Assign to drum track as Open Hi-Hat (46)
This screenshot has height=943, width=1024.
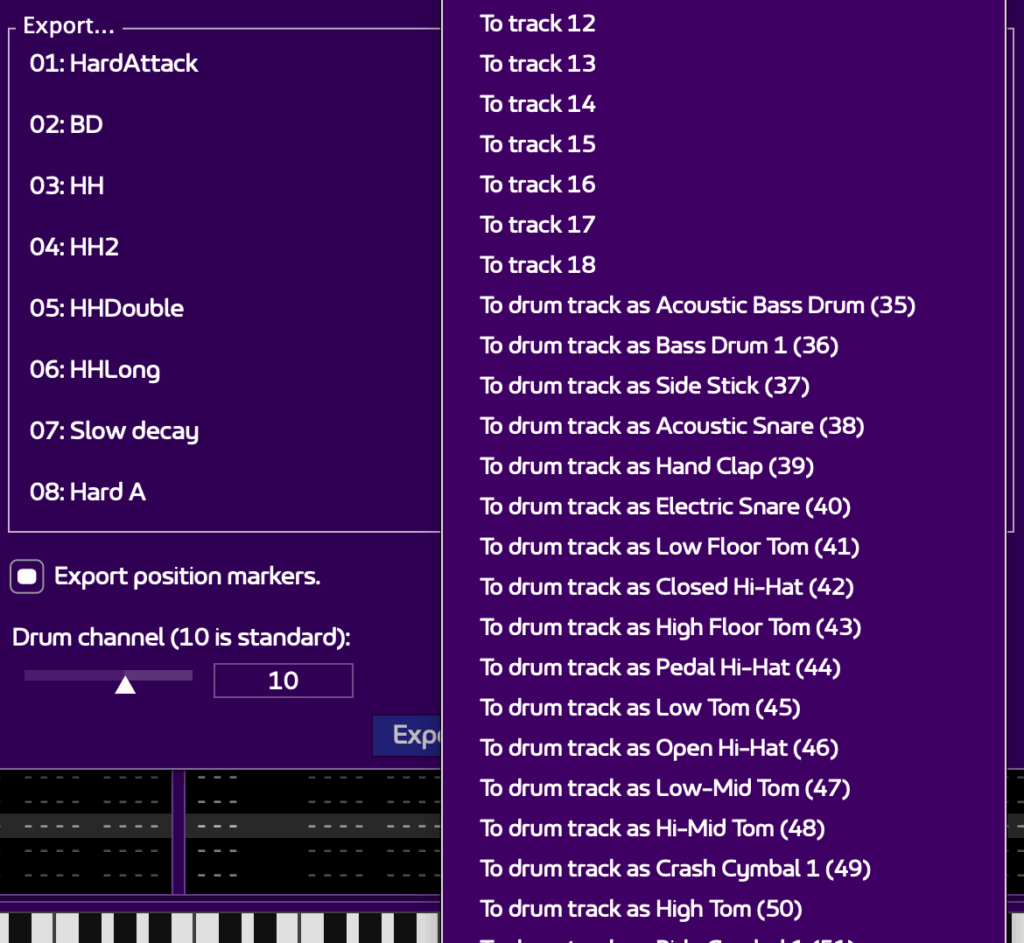[659, 748]
